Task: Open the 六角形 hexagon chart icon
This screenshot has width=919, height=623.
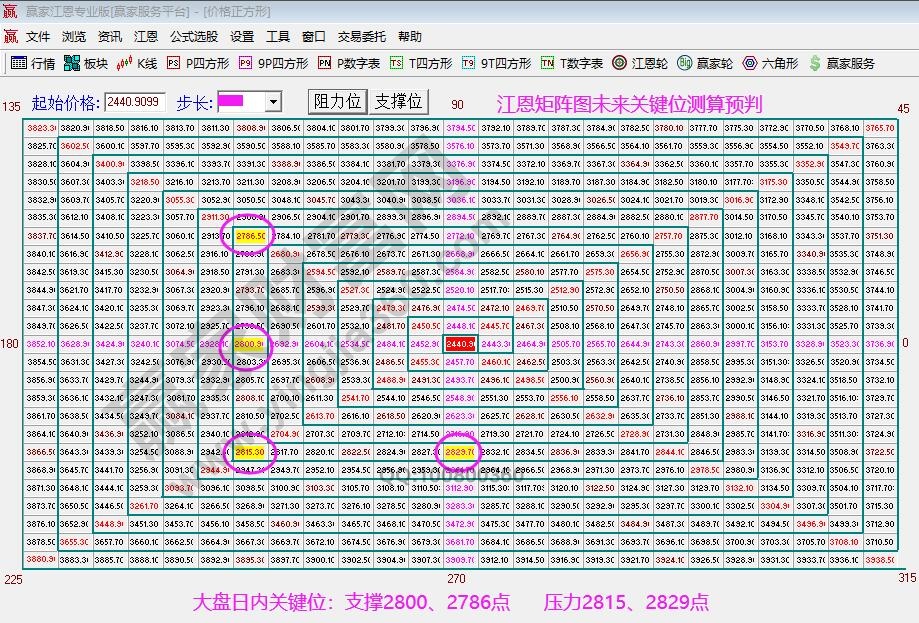Action: point(767,61)
